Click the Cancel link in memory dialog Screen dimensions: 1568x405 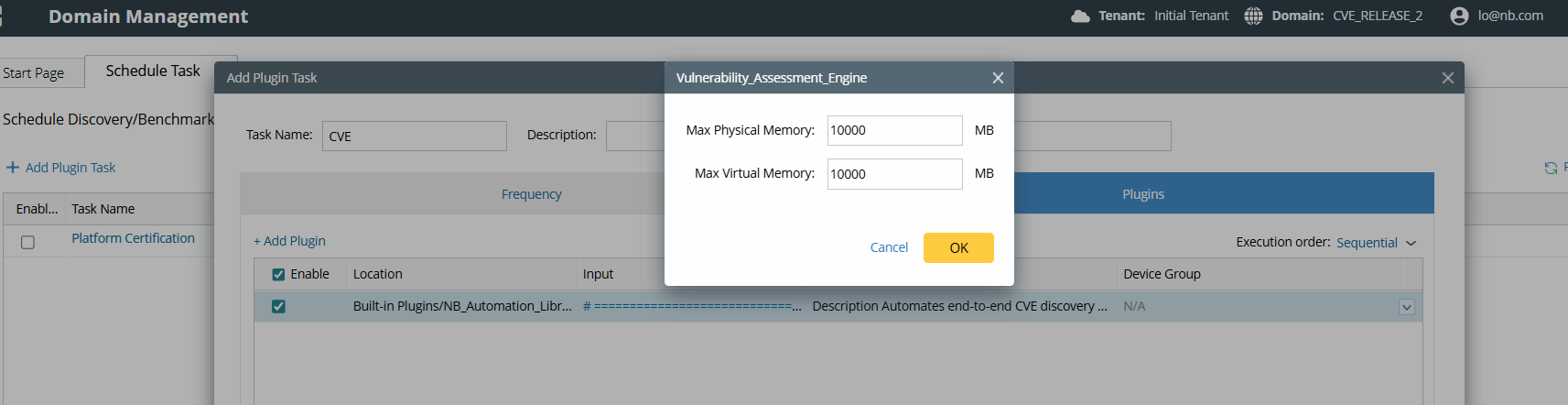[889, 247]
